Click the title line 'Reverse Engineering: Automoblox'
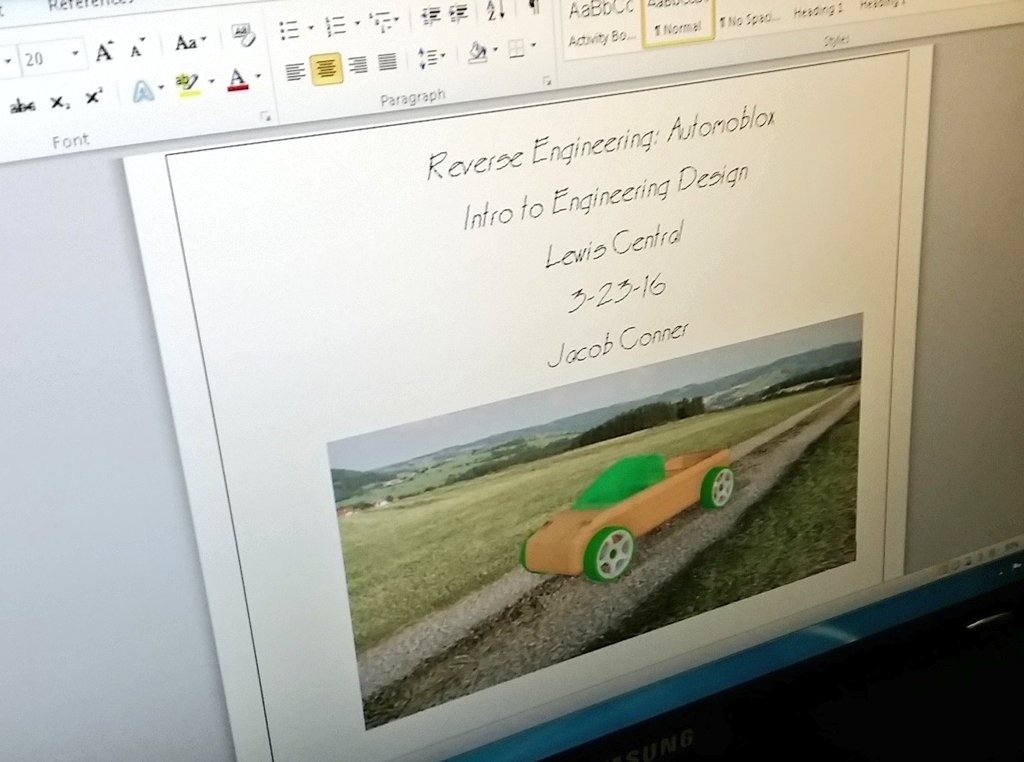Screen dimensions: 1024x762 601,145
